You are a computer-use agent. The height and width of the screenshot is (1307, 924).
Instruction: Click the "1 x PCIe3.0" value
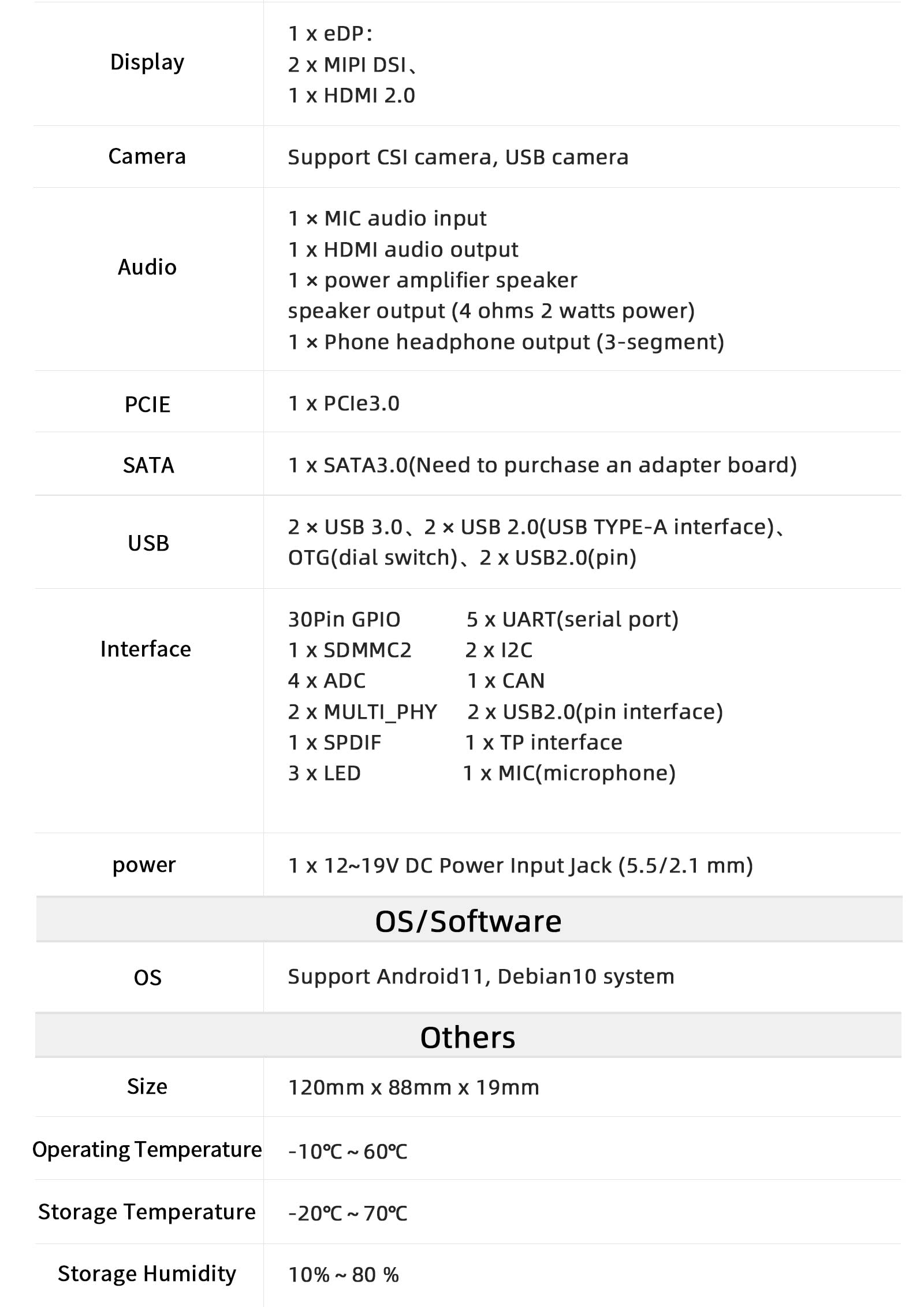pyautogui.click(x=344, y=404)
